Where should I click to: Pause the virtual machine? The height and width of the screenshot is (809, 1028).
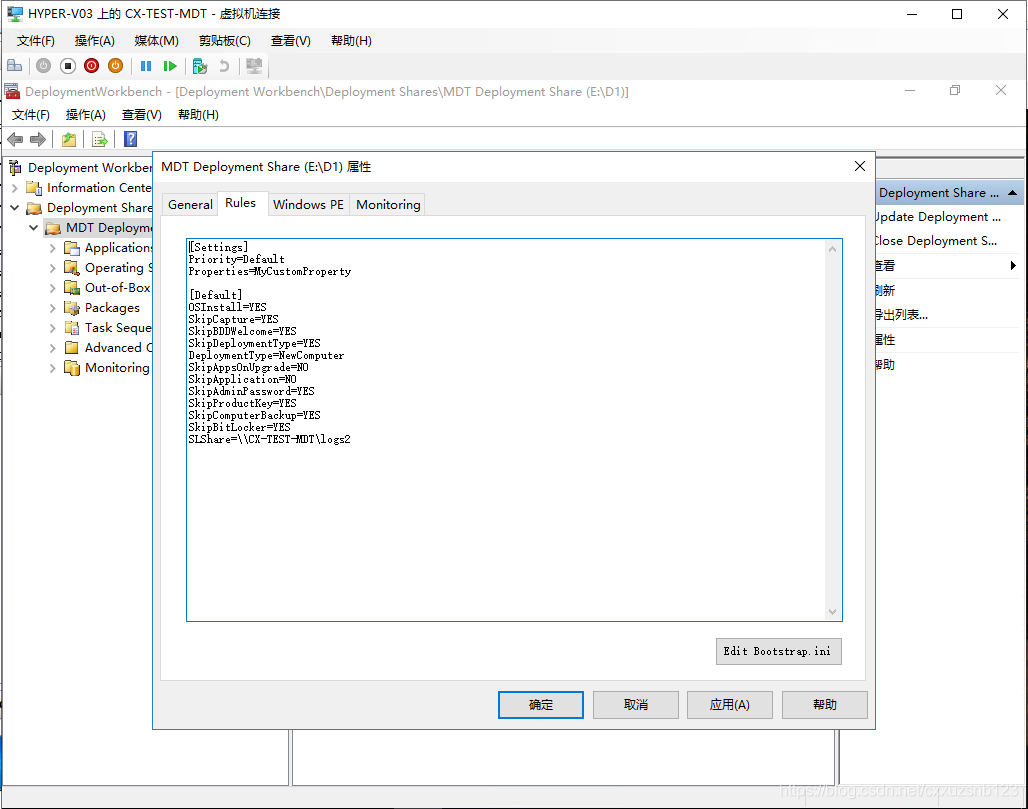pyautogui.click(x=146, y=66)
